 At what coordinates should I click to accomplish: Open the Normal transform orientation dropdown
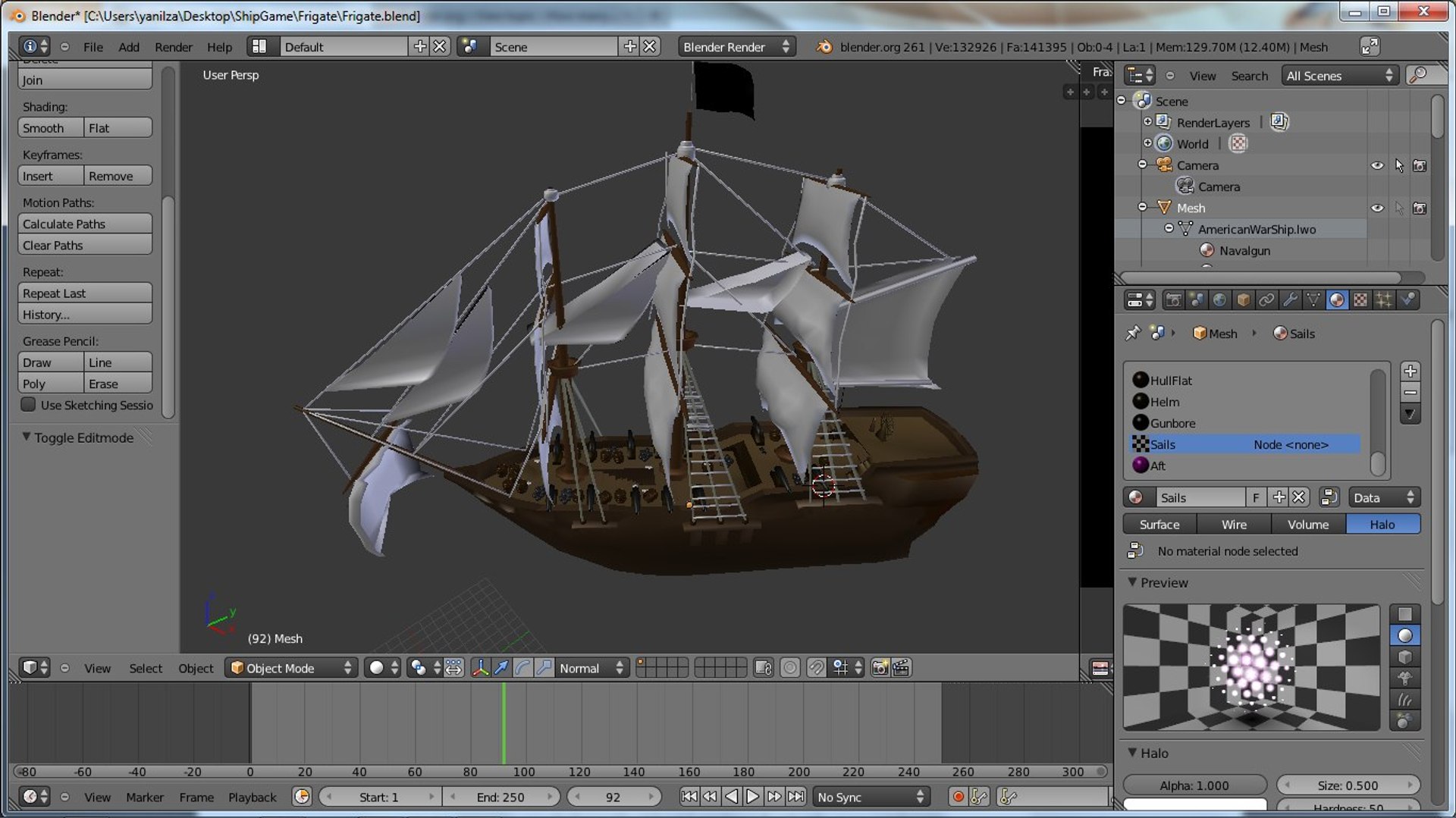591,668
